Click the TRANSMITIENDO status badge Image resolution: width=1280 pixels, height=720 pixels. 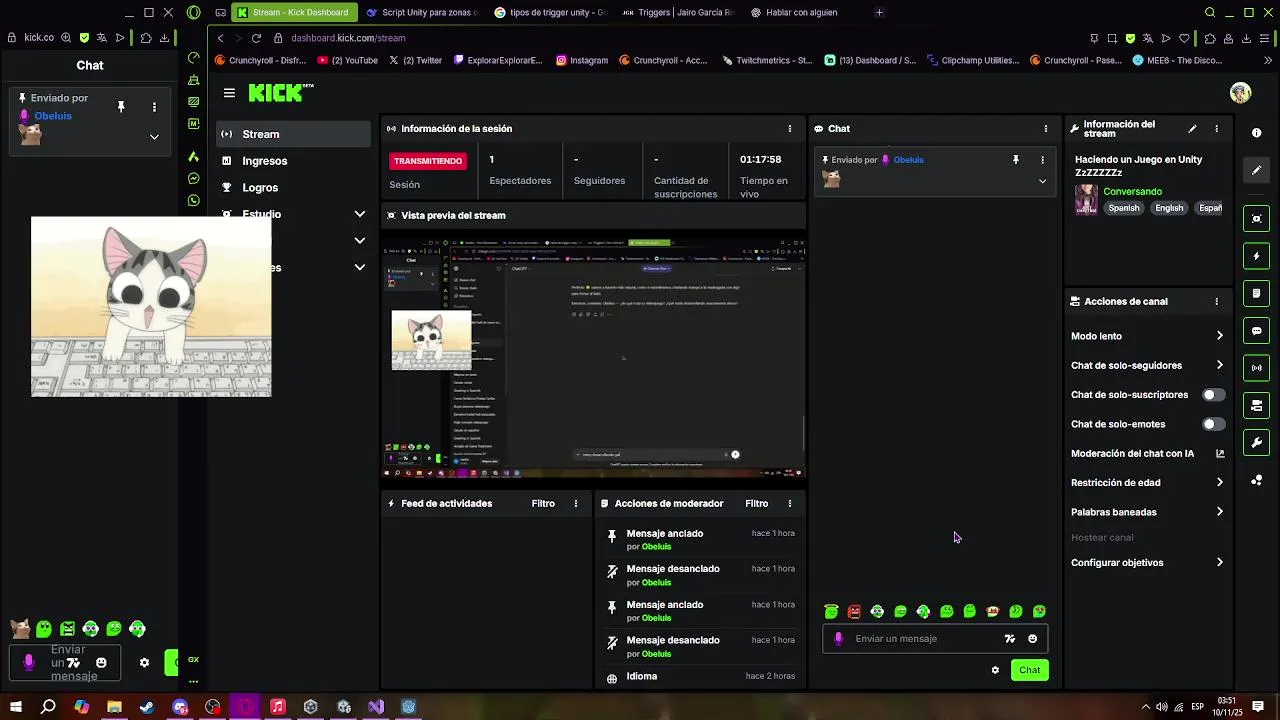click(428, 161)
